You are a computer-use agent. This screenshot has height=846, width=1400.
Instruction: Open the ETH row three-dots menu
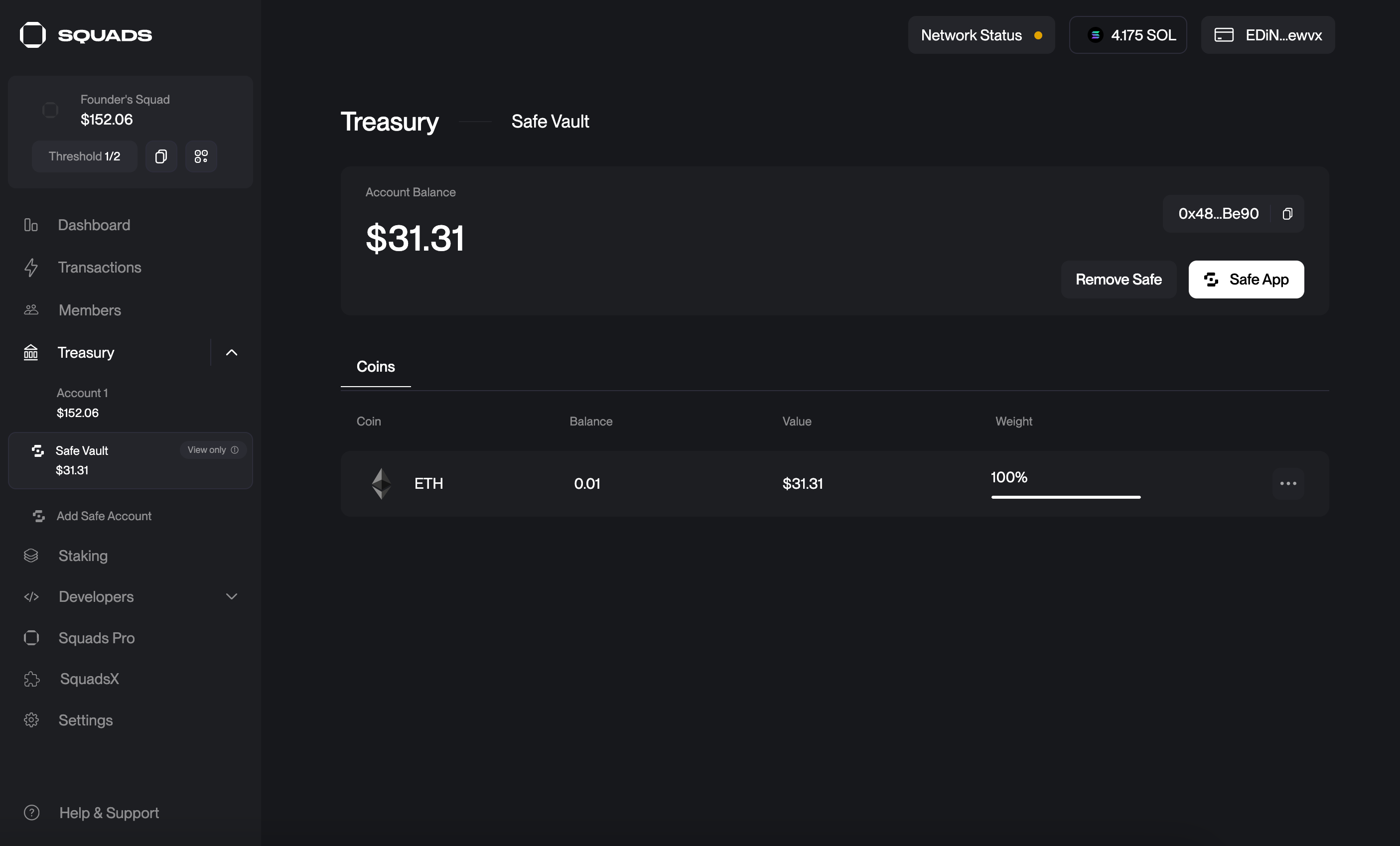[1287, 483]
